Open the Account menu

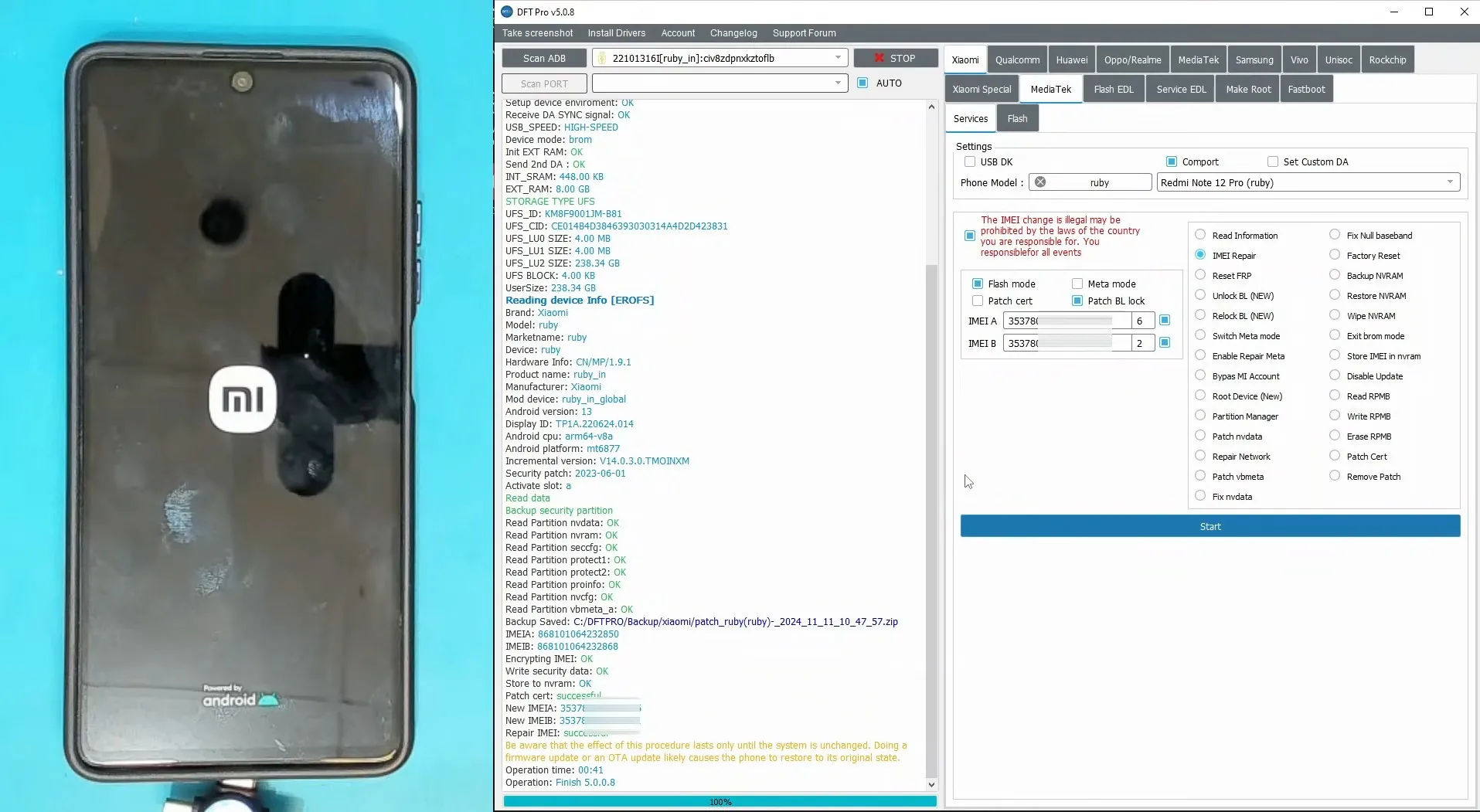point(678,33)
